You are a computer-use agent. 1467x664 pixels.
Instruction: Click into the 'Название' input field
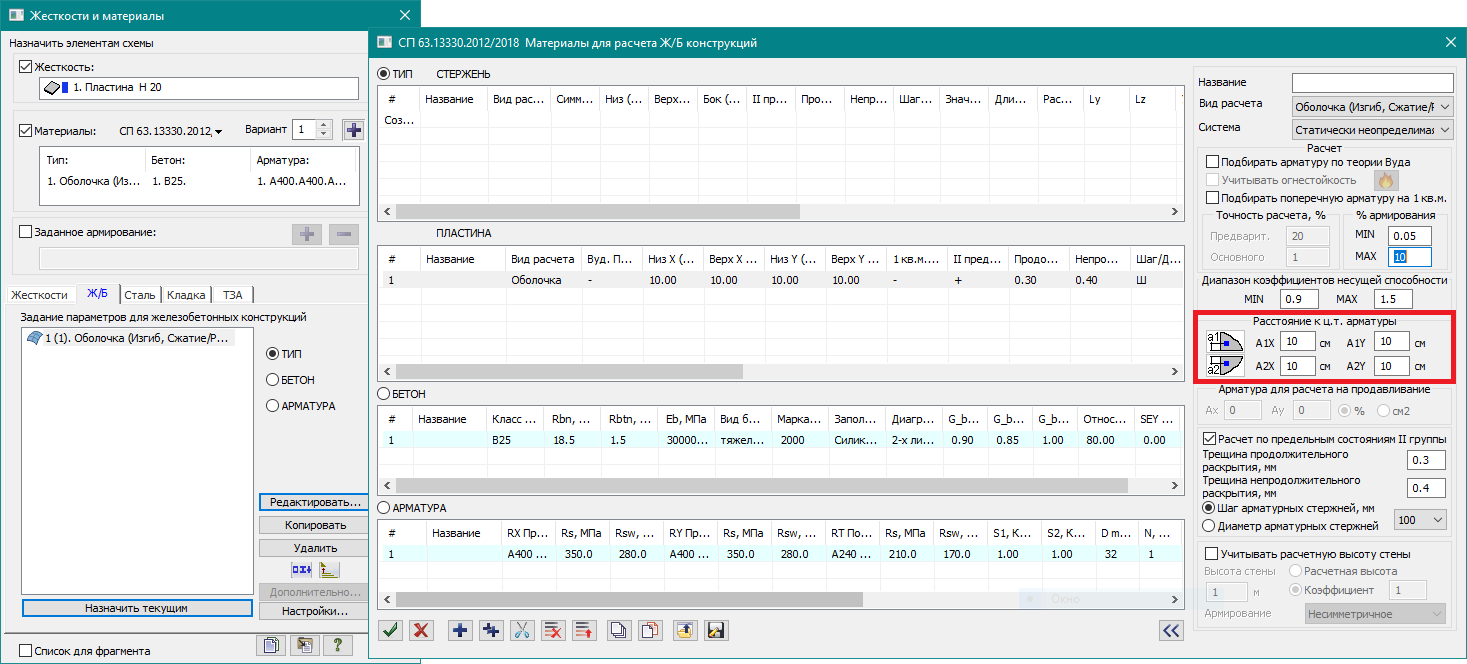click(1372, 82)
